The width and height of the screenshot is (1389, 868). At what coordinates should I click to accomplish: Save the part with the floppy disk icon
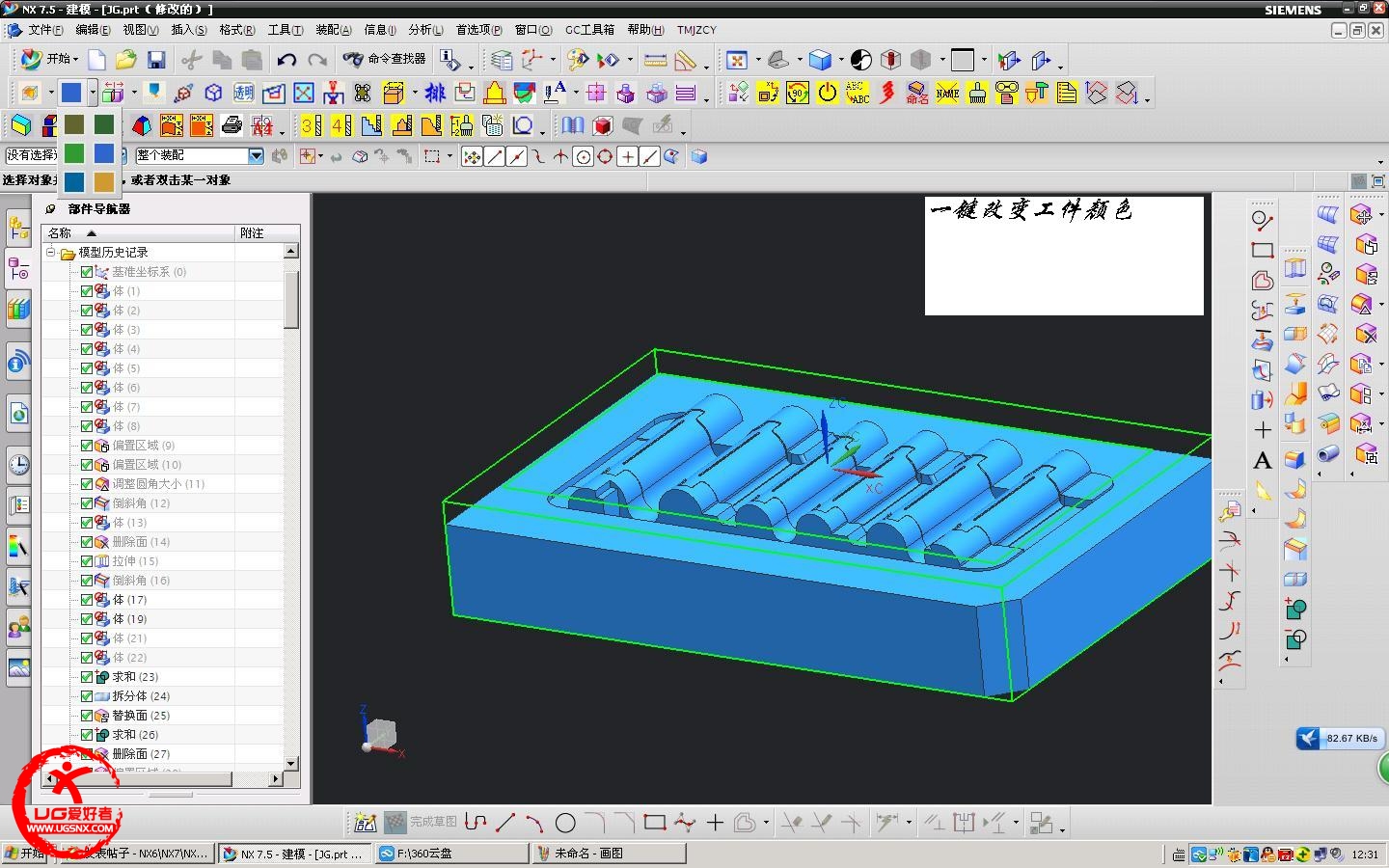(156, 60)
